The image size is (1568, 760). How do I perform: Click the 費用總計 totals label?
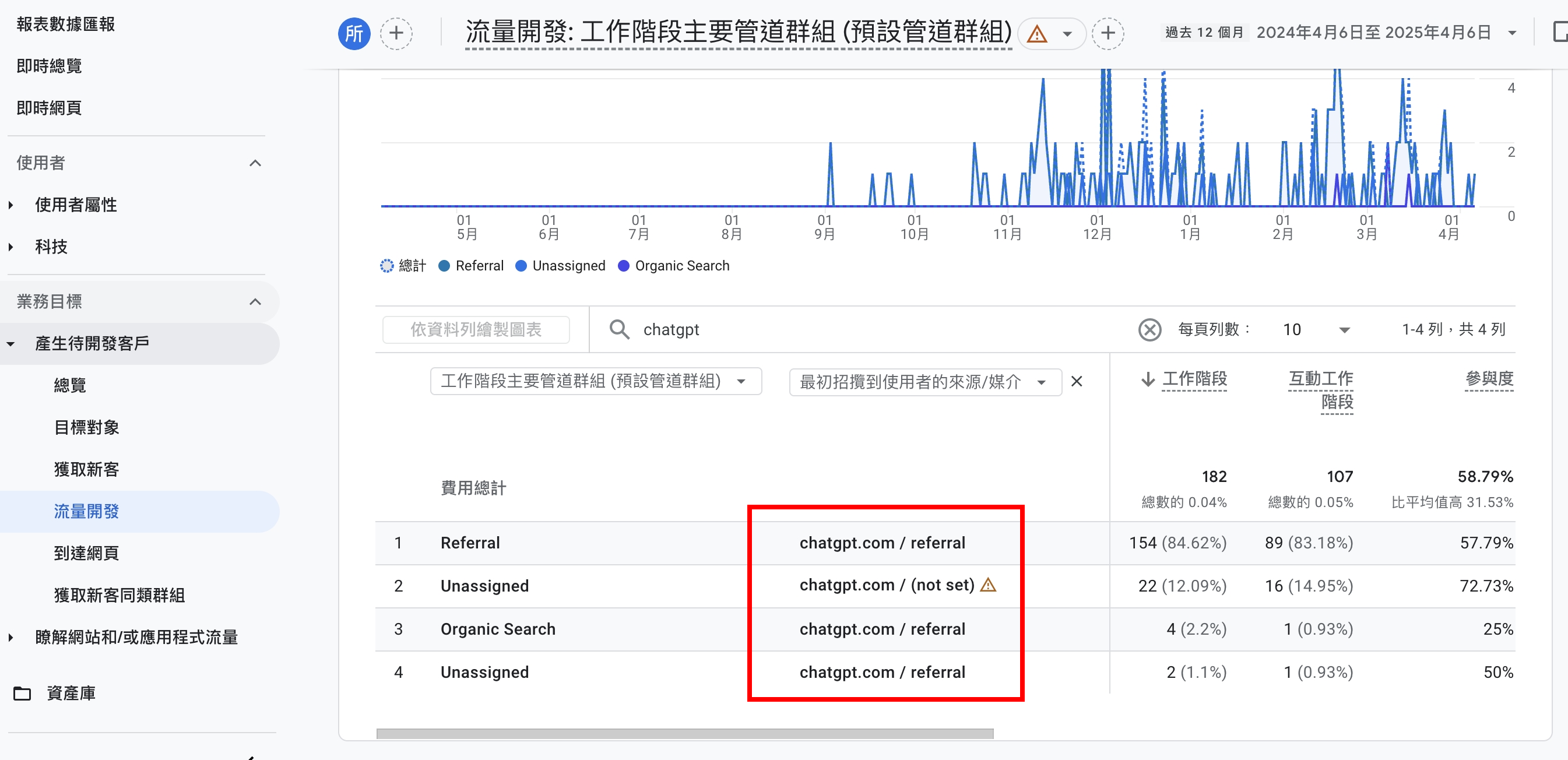473,488
